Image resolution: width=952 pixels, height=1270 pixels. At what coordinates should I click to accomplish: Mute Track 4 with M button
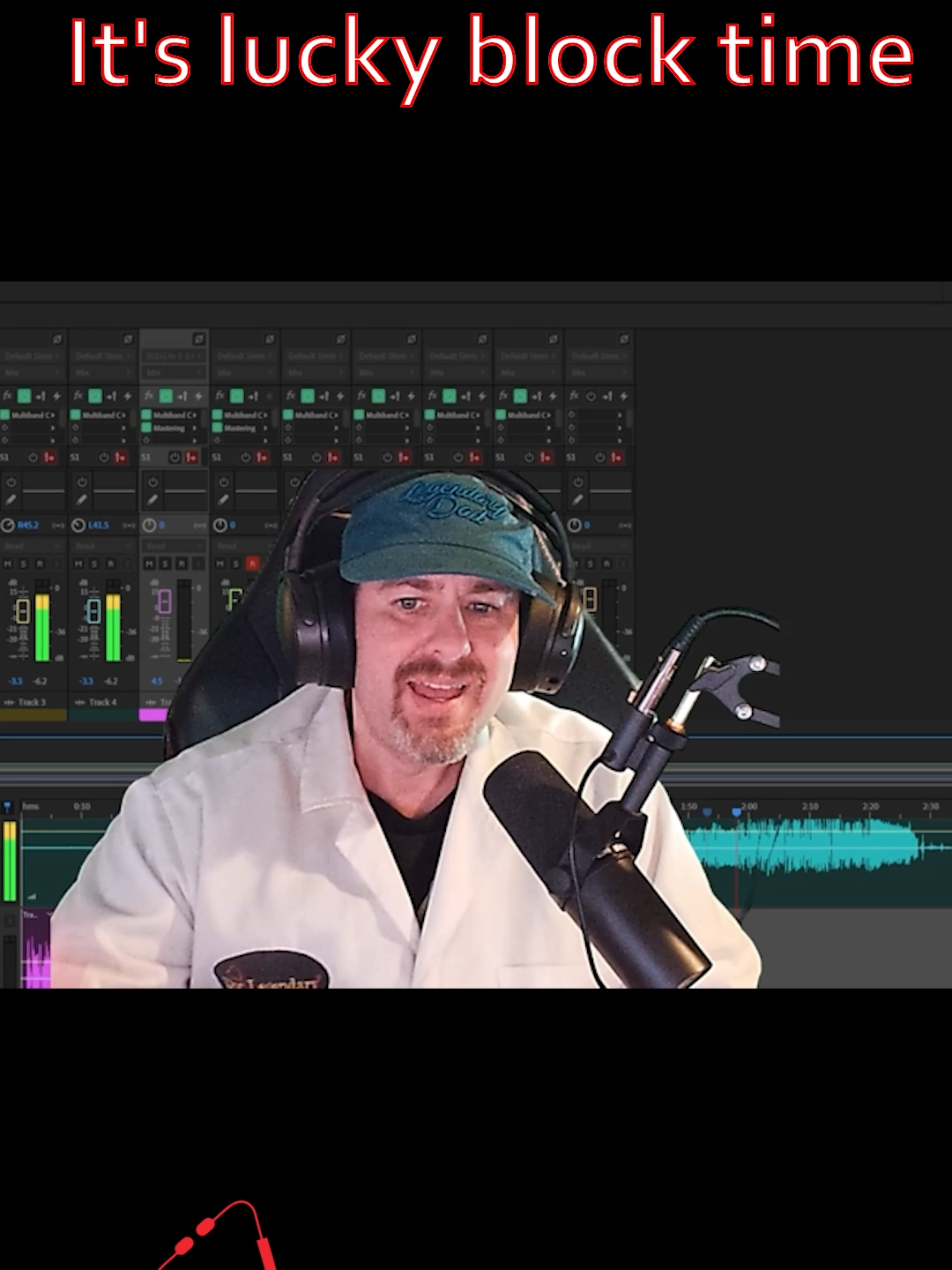[78, 563]
